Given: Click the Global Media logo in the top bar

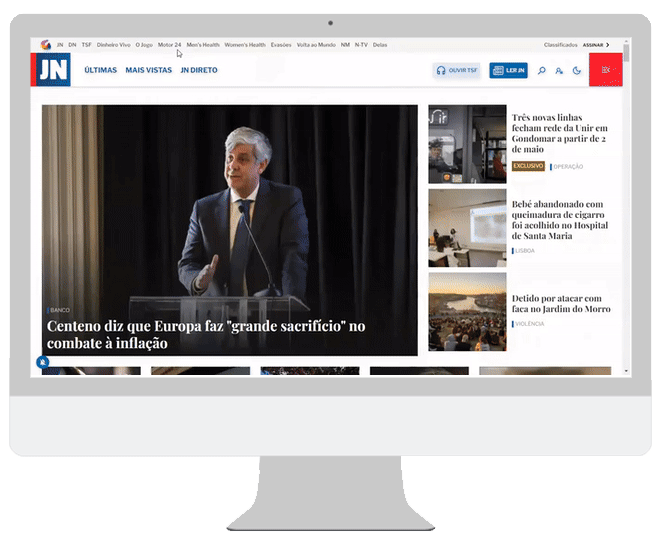Looking at the screenshot, I should tap(46, 45).
